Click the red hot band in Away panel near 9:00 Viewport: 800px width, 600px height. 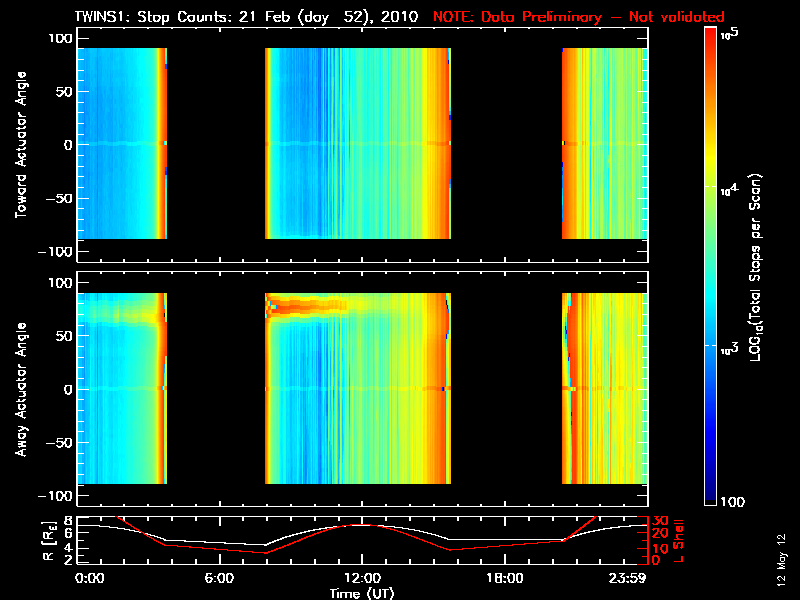pyautogui.click(x=306, y=306)
